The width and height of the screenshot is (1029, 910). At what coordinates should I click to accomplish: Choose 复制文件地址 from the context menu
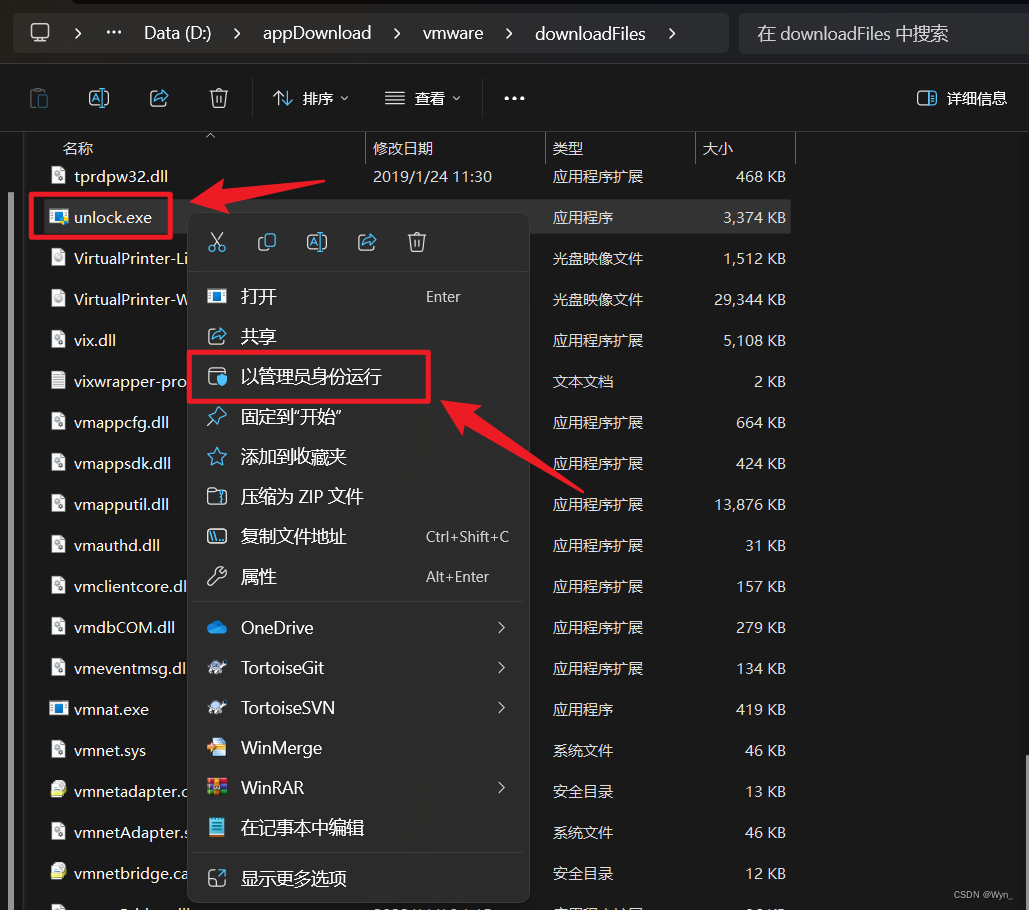click(x=358, y=537)
